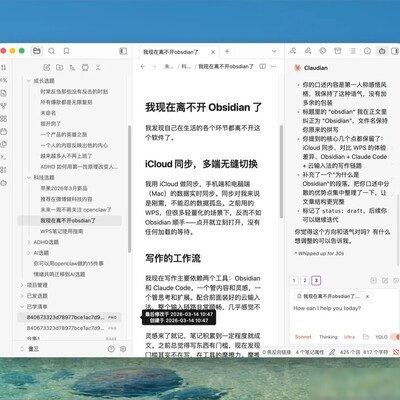This screenshot has height=400, width=400.
Task: Open backlinks panel icon in right sidebar
Action: [293, 51]
